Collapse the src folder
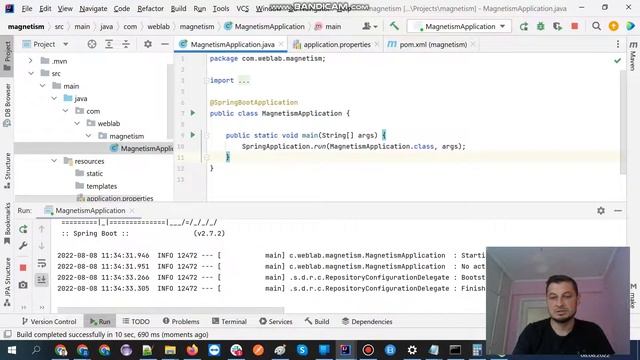 click(x=31, y=73)
